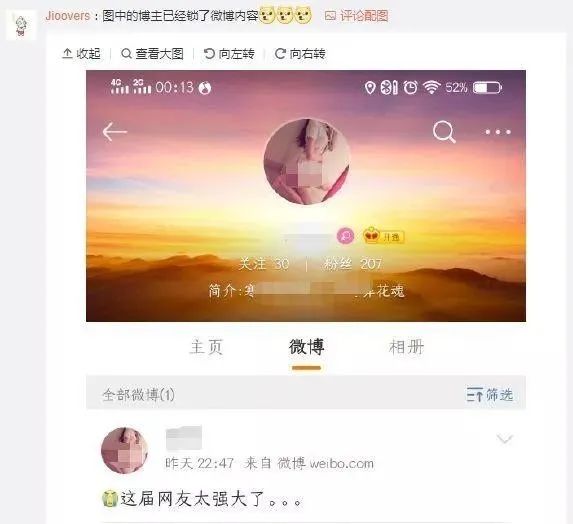Open the 筛选 filter dropdown
573x524 pixels.
pos(490,395)
